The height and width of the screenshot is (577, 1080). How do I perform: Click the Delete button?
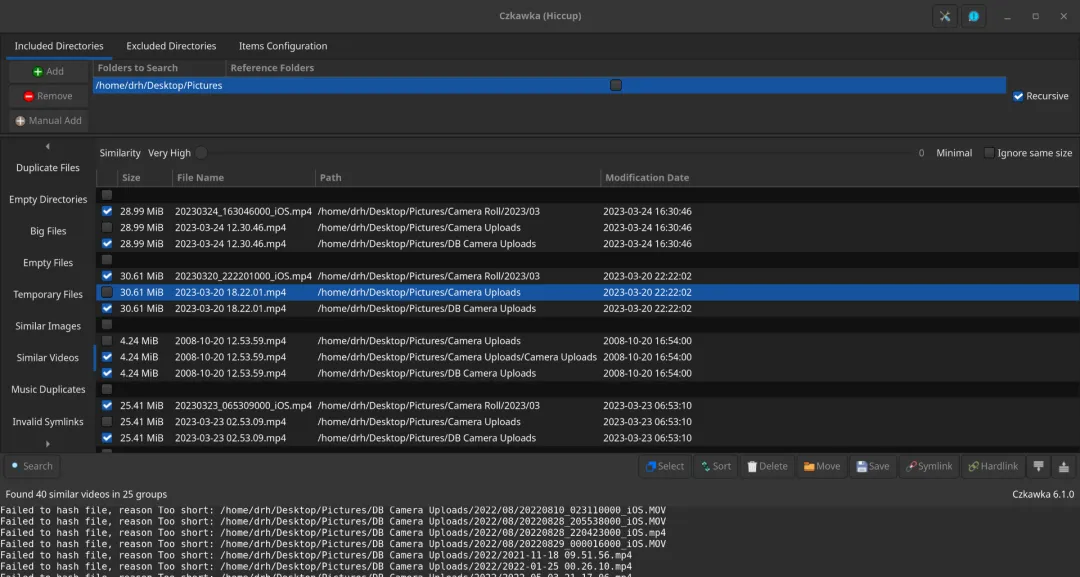tap(767, 466)
